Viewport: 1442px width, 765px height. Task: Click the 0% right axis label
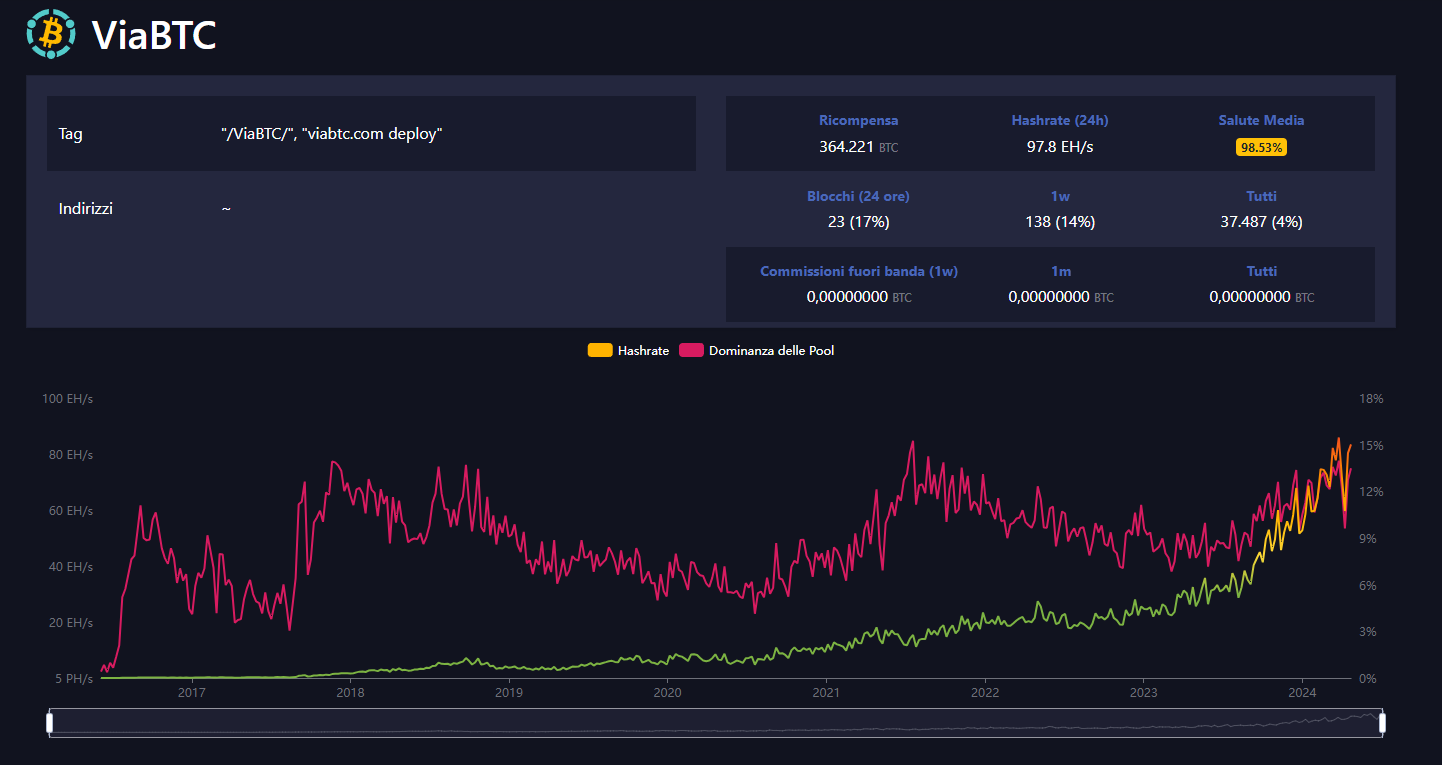click(1369, 679)
